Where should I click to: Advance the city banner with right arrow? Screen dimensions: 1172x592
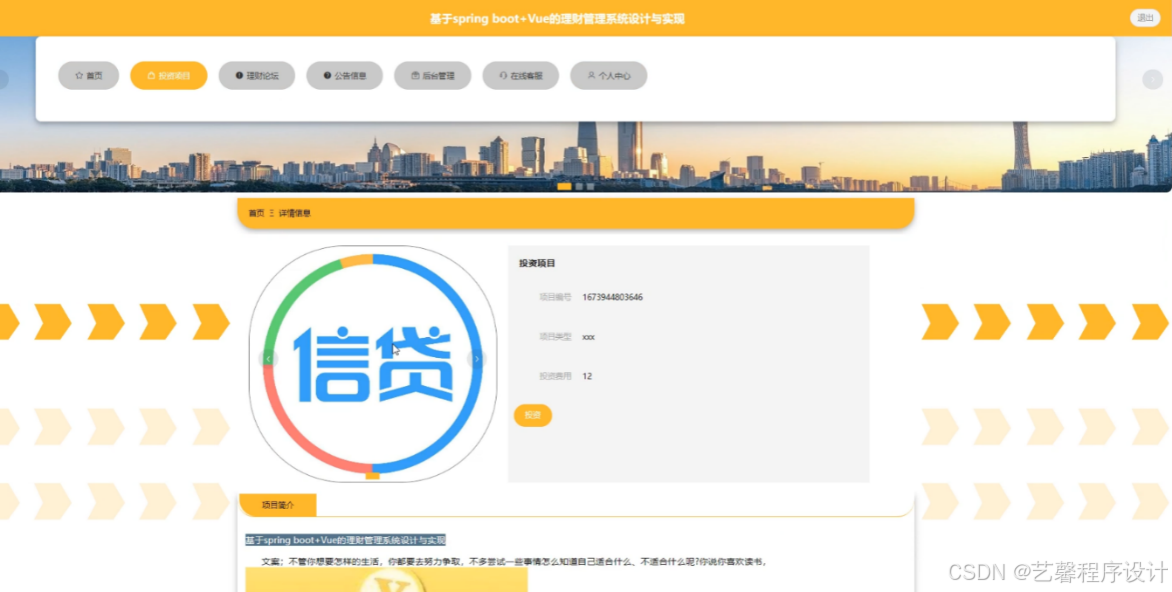[1152, 79]
